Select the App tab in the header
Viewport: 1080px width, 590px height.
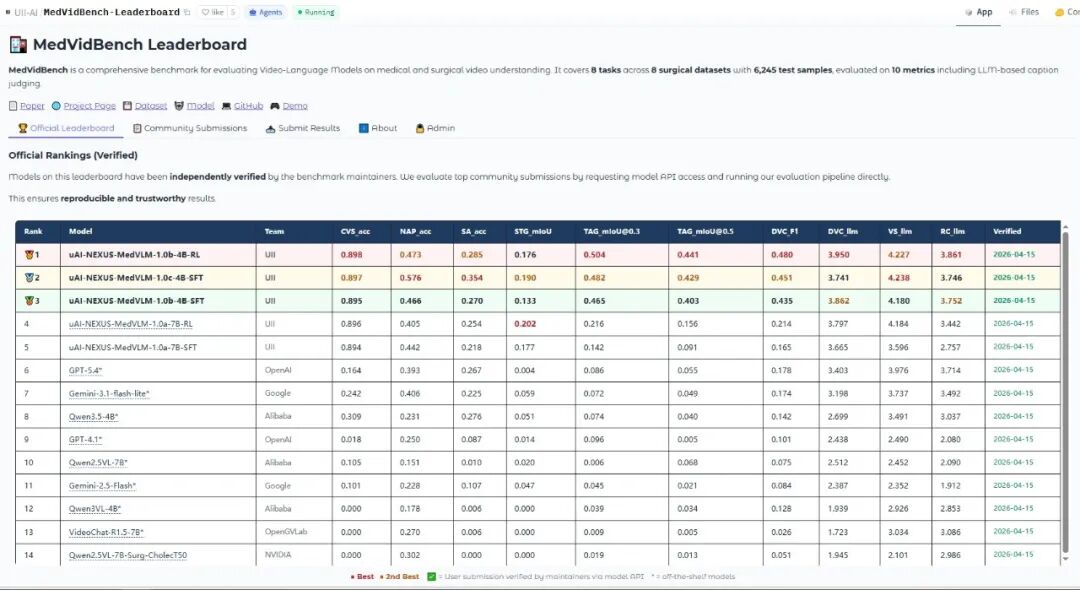978,12
